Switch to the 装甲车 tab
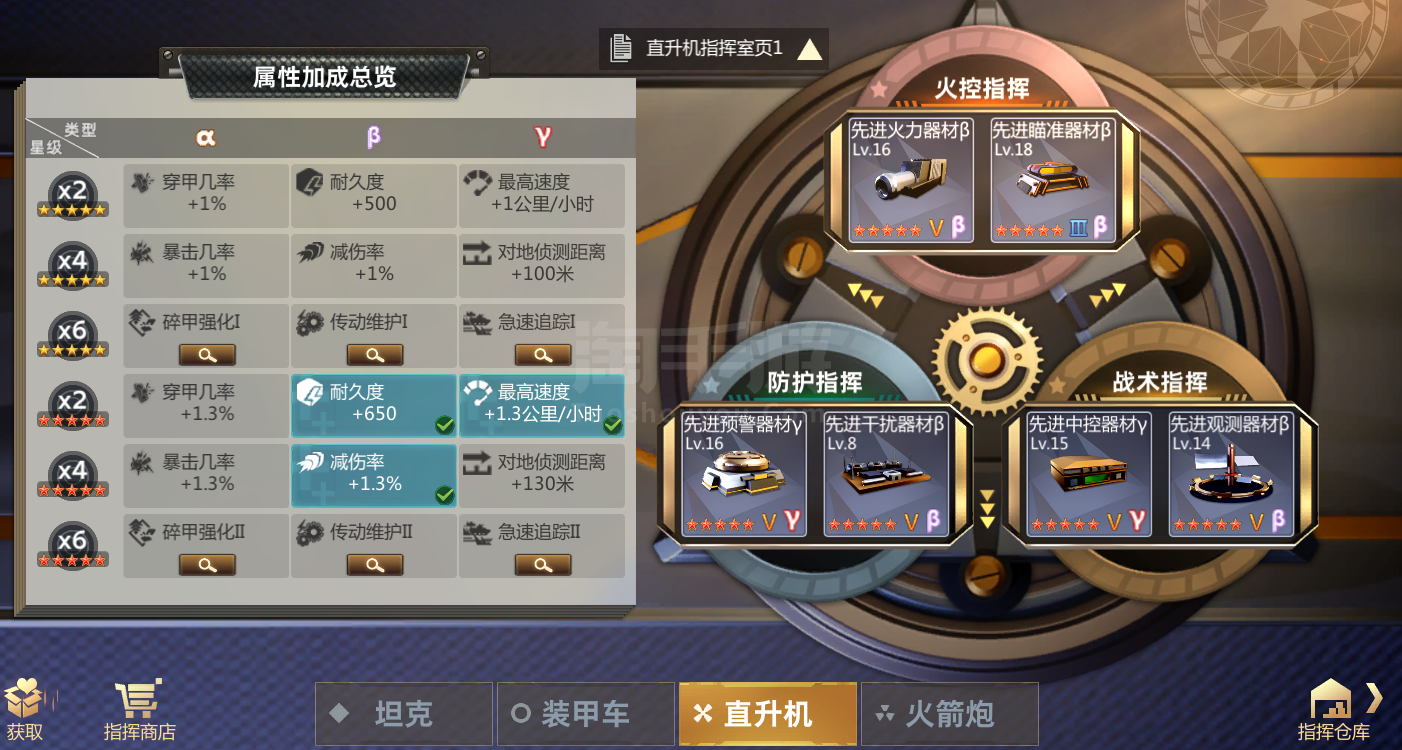The width and height of the screenshot is (1402, 750). [x=586, y=714]
